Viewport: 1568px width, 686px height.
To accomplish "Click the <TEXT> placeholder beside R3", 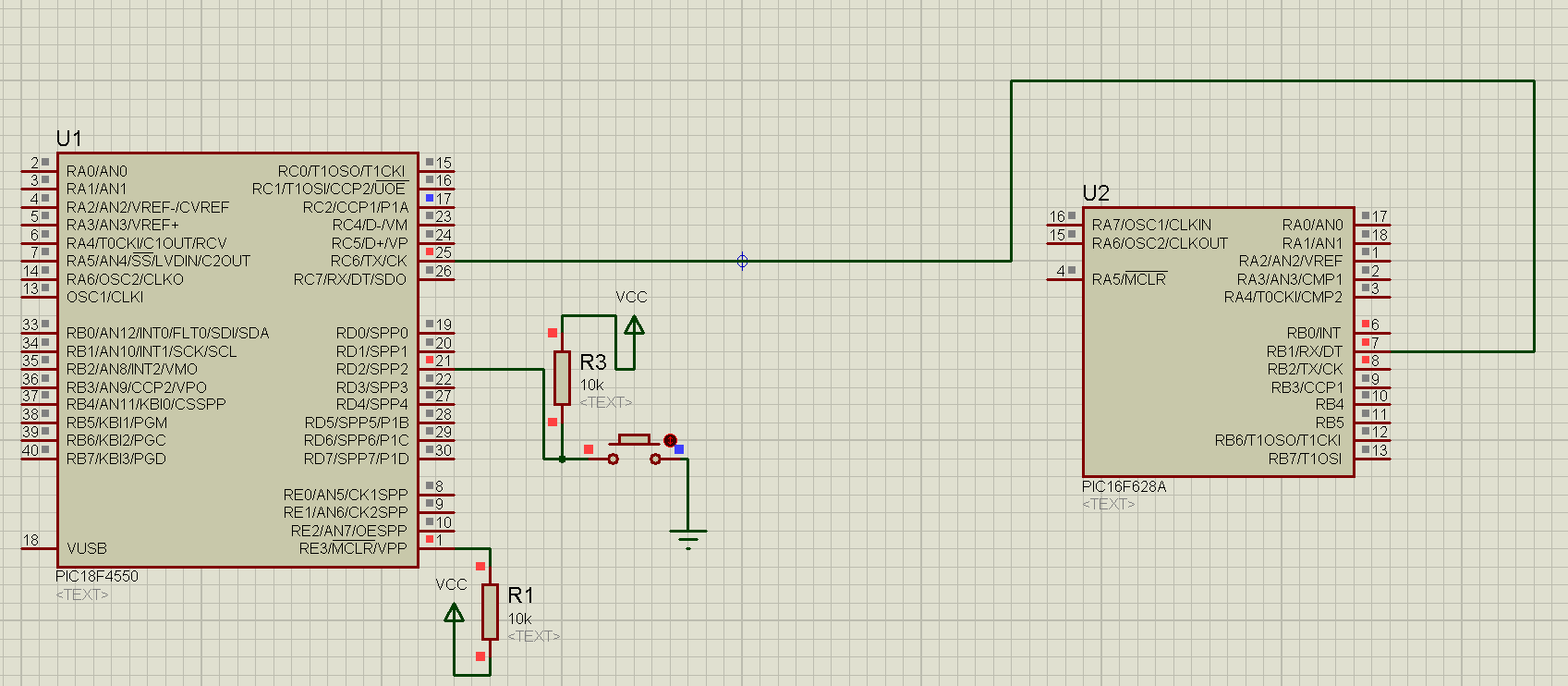I will (606, 402).
